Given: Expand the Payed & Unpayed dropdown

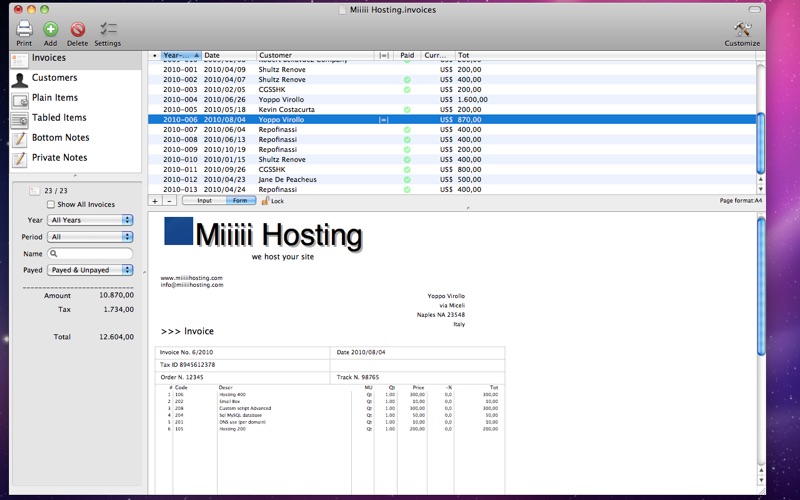Looking at the screenshot, I should click(90, 270).
